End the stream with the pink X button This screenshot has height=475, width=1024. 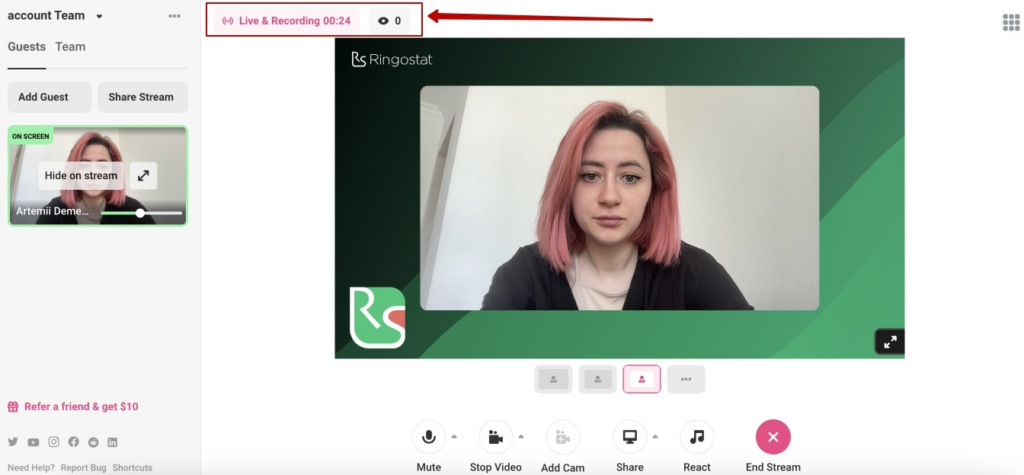click(x=773, y=437)
